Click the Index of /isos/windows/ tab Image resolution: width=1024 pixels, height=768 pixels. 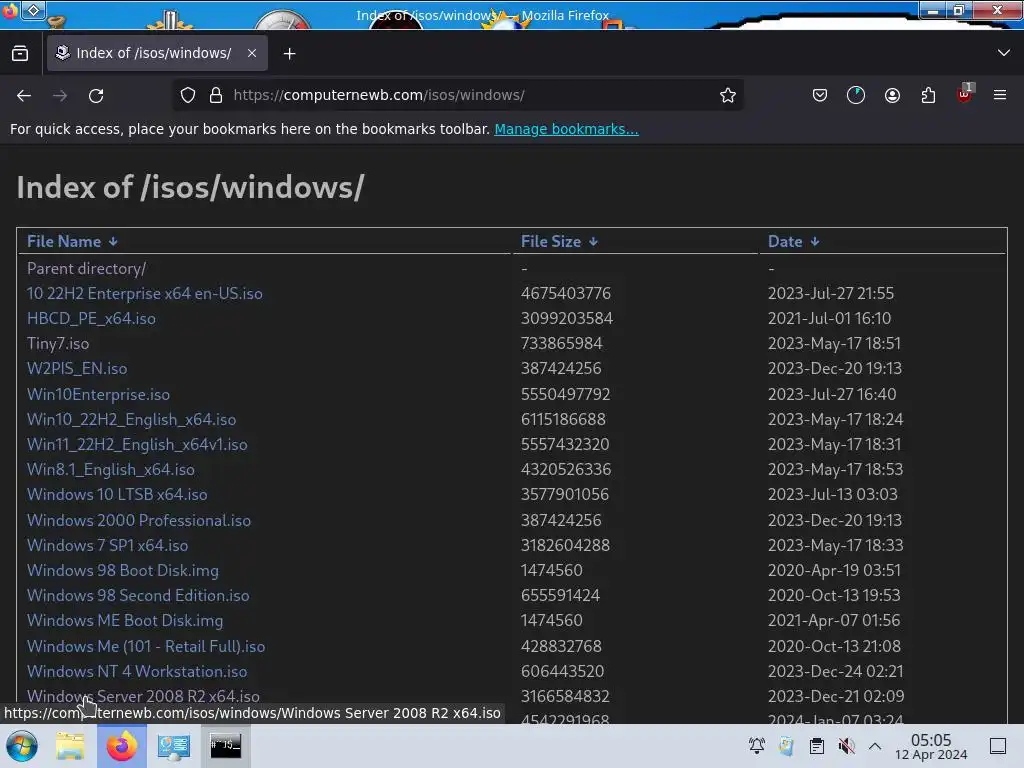157,54
